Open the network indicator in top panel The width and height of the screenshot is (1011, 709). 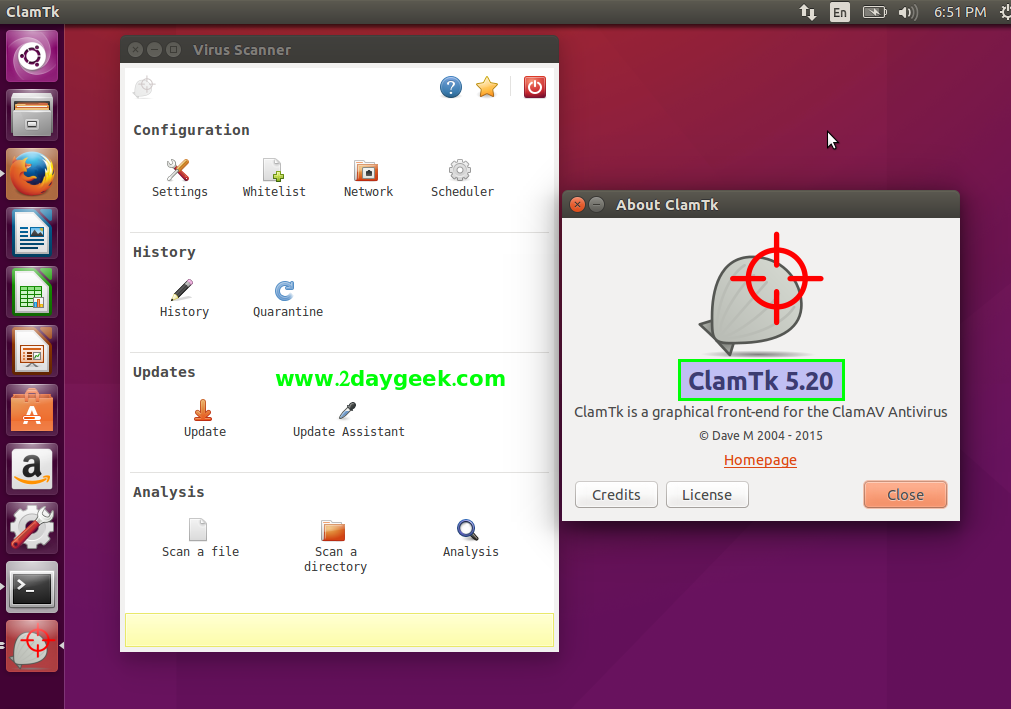(x=807, y=12)
